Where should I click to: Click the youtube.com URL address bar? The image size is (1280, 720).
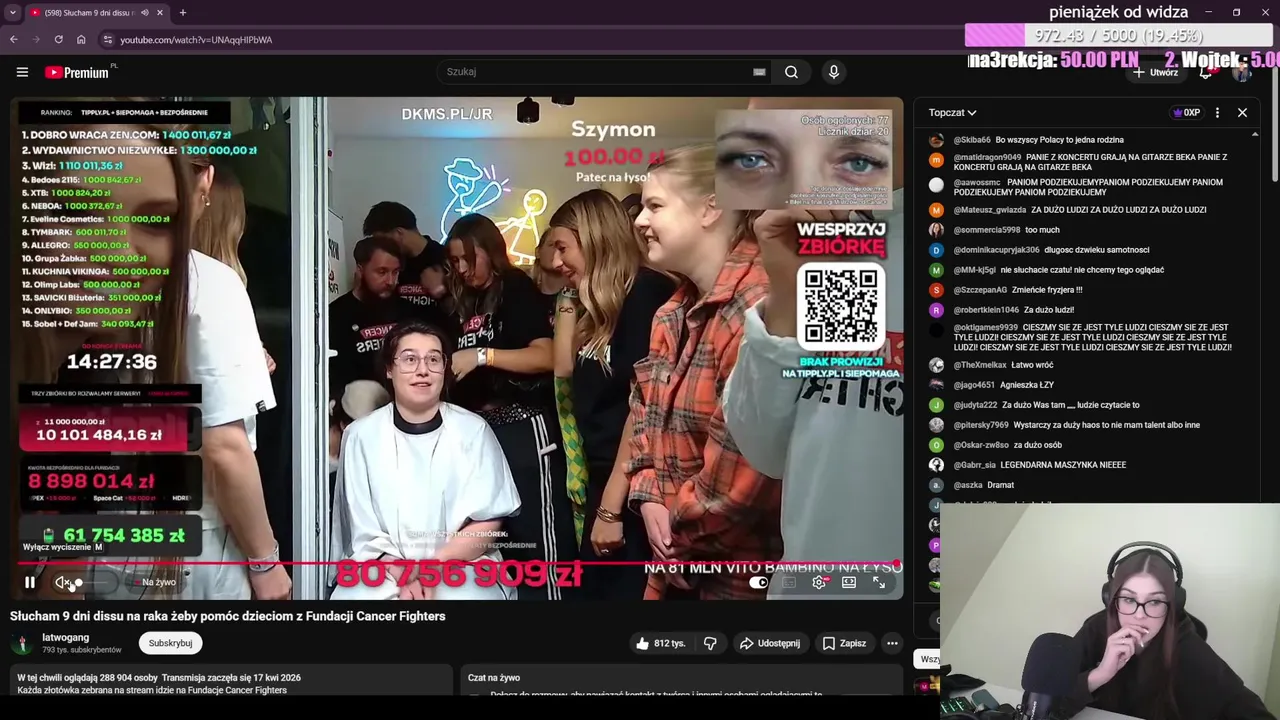(196, 40)
